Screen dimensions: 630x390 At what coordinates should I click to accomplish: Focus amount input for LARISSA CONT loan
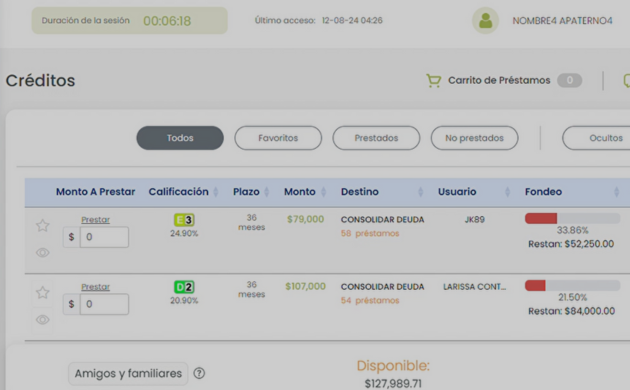click(x=104, y=304)
